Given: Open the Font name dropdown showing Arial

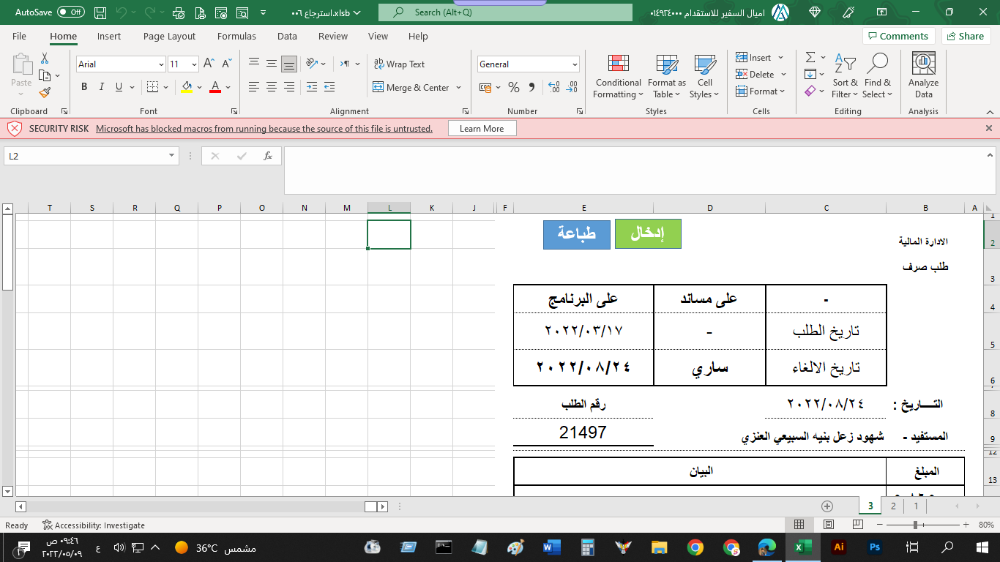Looking at the screenshot, I should pyautogui.click(x=120, y=64).
